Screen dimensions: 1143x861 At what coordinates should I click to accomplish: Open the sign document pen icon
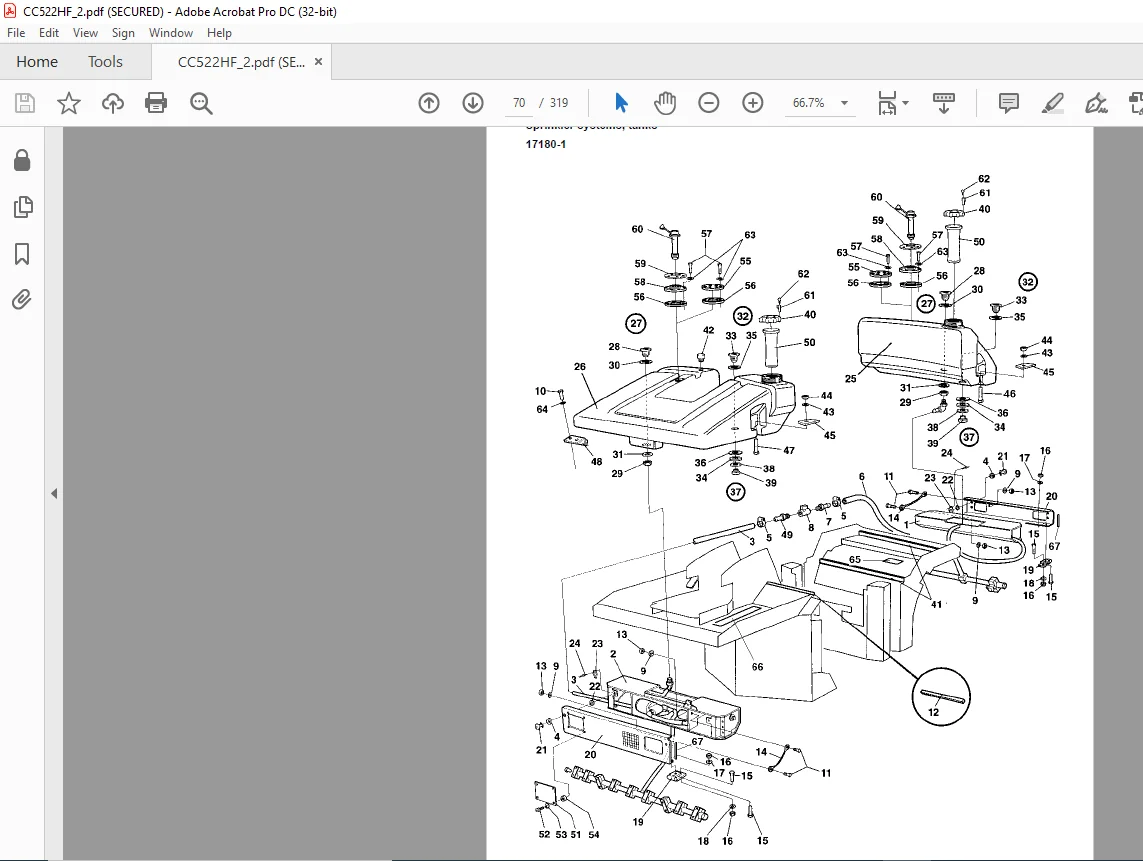1096,103
